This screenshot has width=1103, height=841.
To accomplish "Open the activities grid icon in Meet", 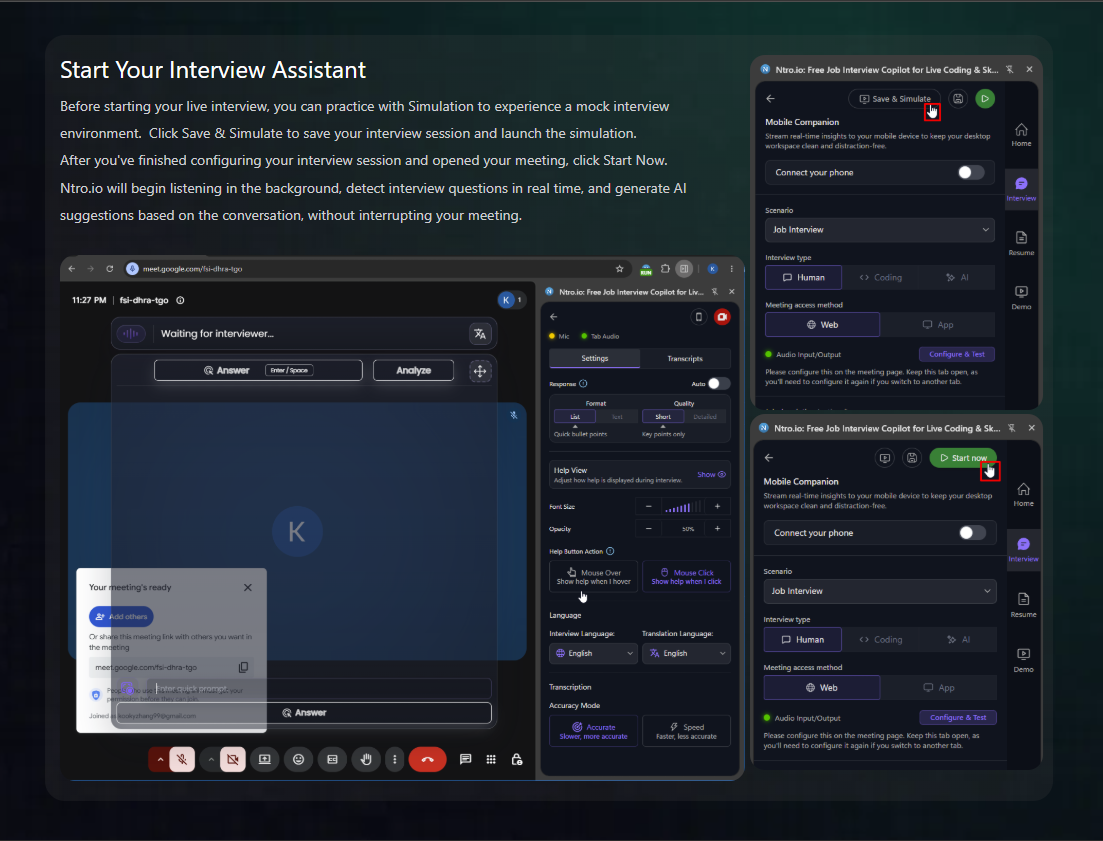I will tap(491, 759).
